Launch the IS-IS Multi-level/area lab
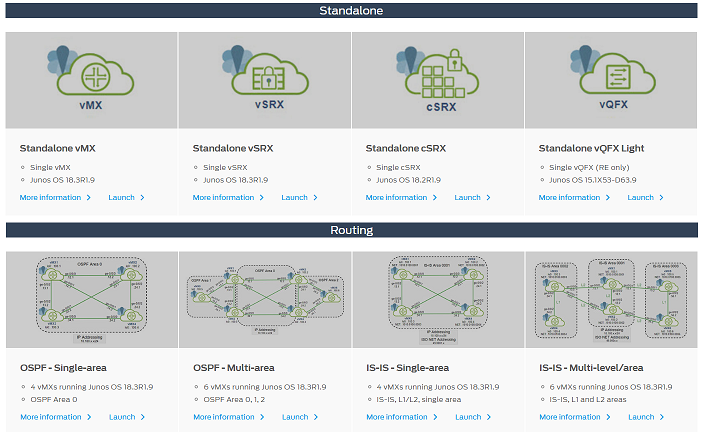Image resolution: width=704 pixels, height=432 pixels. coord(646,417)
